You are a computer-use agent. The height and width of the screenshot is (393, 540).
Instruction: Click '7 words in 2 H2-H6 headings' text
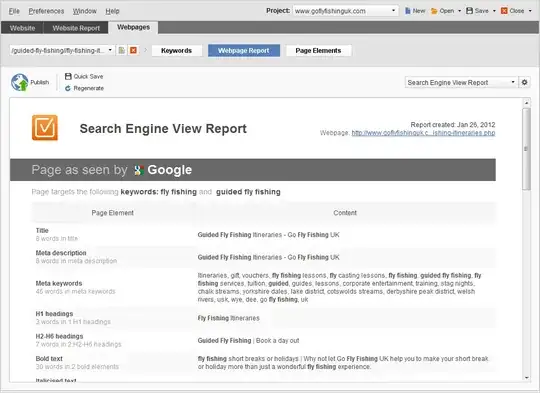pyautogui.click(x=79, y=344)
